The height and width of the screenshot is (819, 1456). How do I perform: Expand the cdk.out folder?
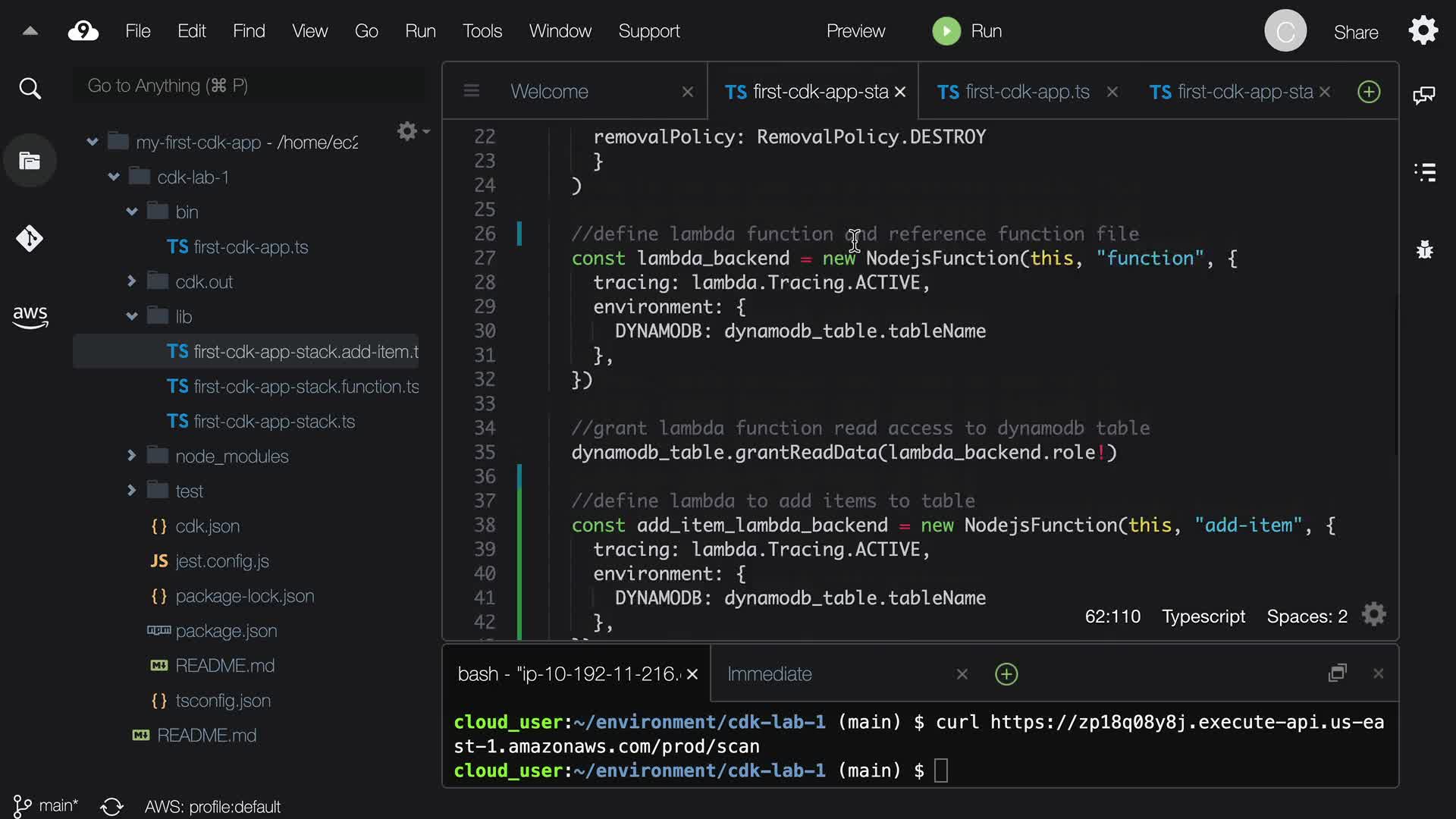132,281
